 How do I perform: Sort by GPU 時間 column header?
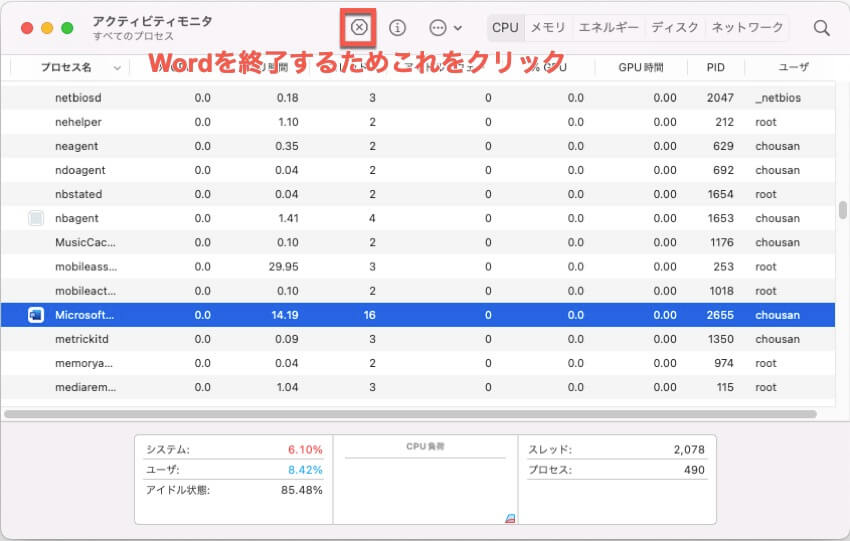641,67
